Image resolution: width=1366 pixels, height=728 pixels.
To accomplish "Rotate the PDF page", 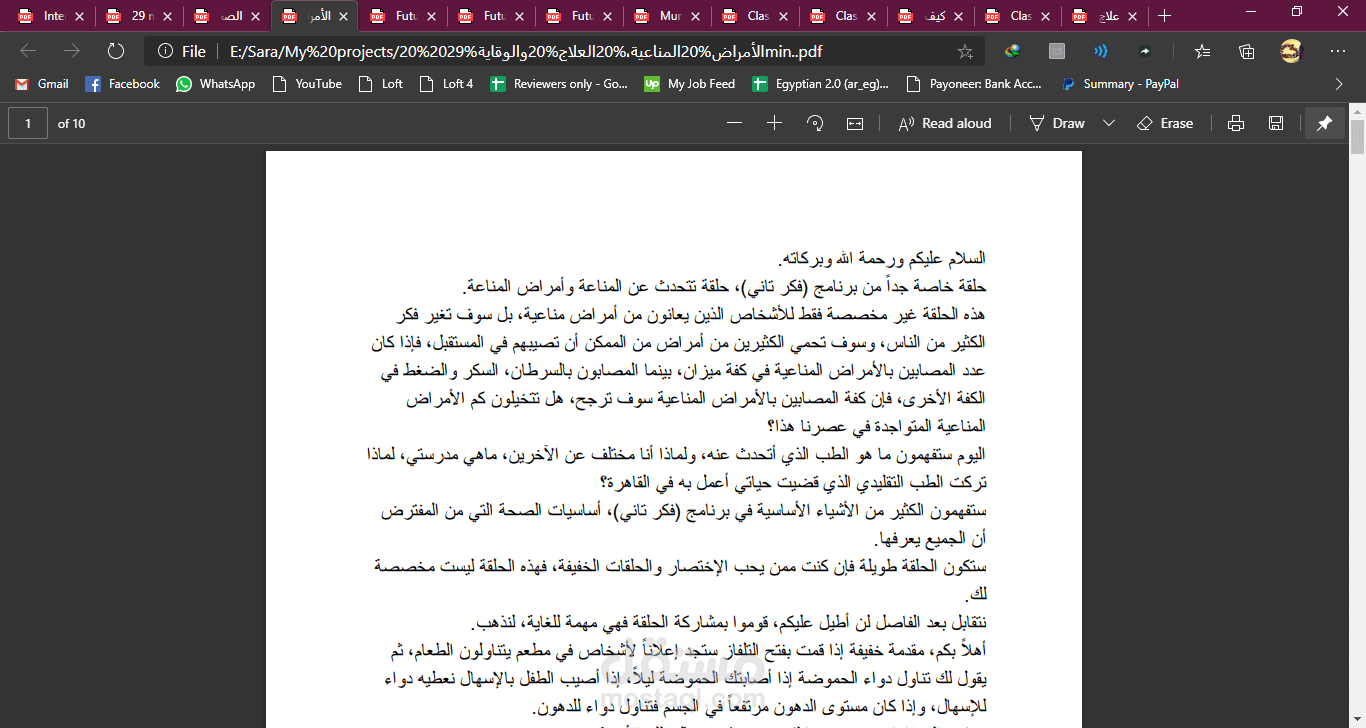I will (815, 123).
